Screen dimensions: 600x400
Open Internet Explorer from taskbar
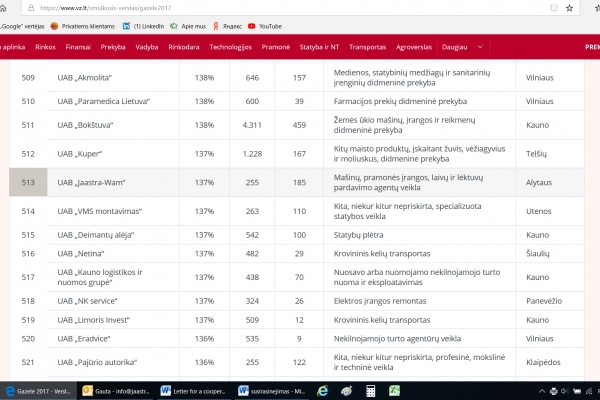point(323,391)
